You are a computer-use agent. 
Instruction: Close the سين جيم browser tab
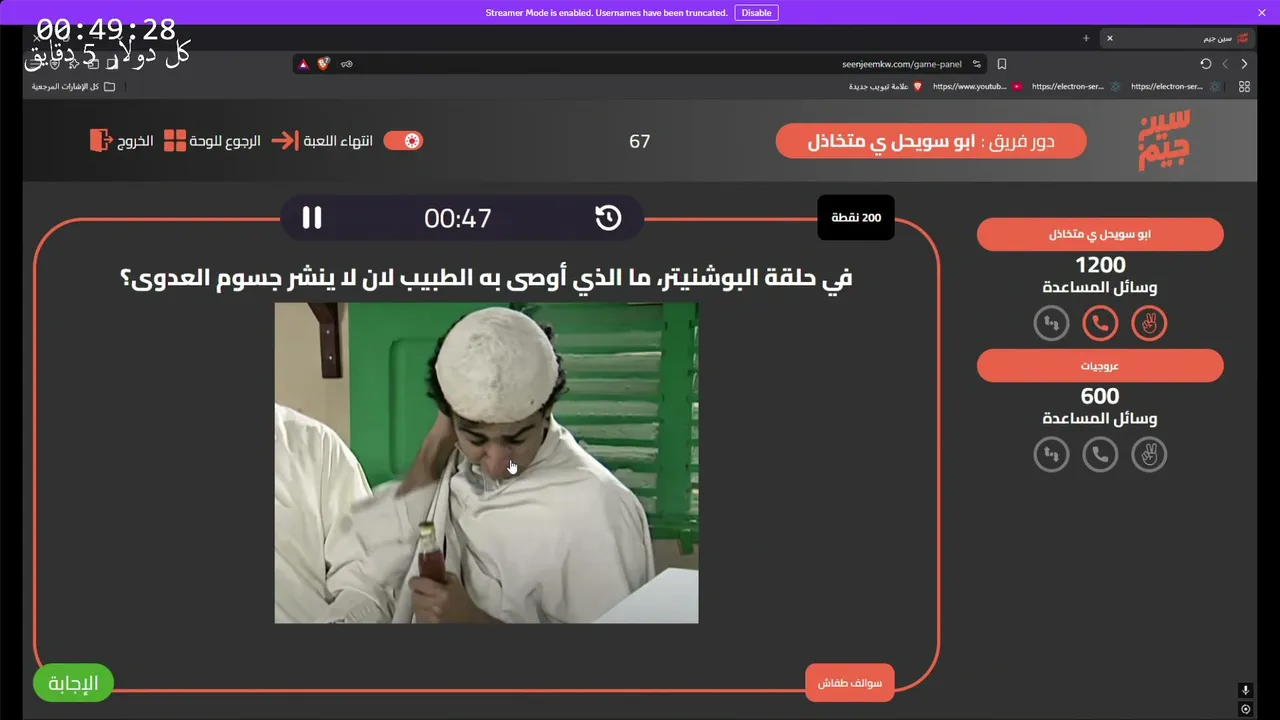coord(1109,38)
